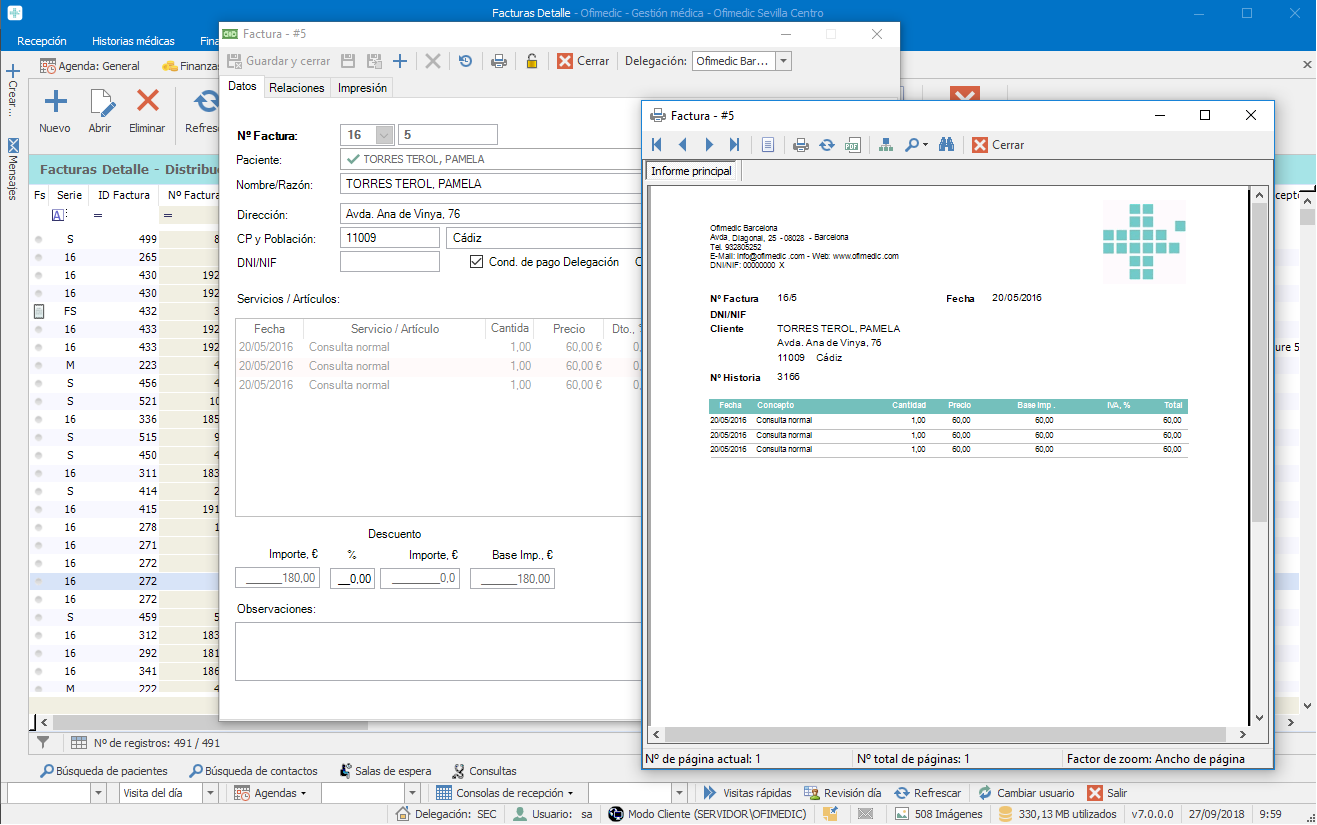This screenshot has height=825, width=1317.
Task: Open the Delegación dropdown
Action: click(783, 61)
